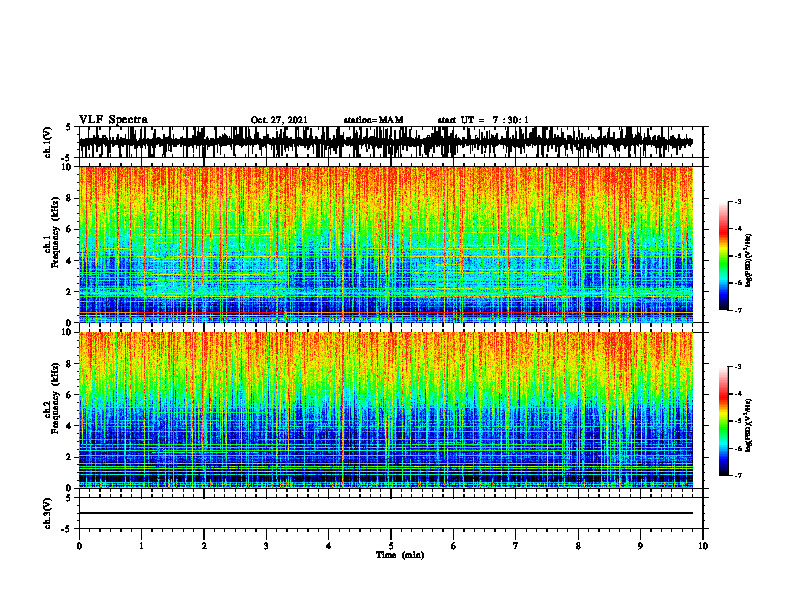792x612 pixels.
Task: Click the "station=MAM" header label
Action: 373,120
